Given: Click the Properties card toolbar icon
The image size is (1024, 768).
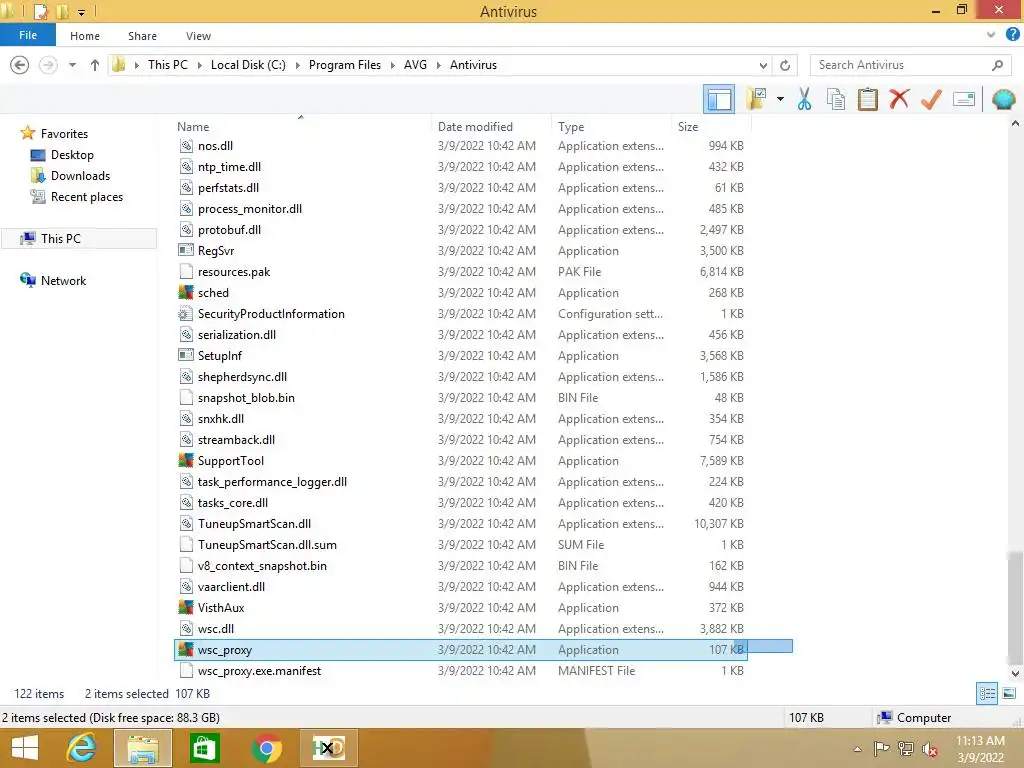Looking at the screenshot, I should click(x=964, y=99).
